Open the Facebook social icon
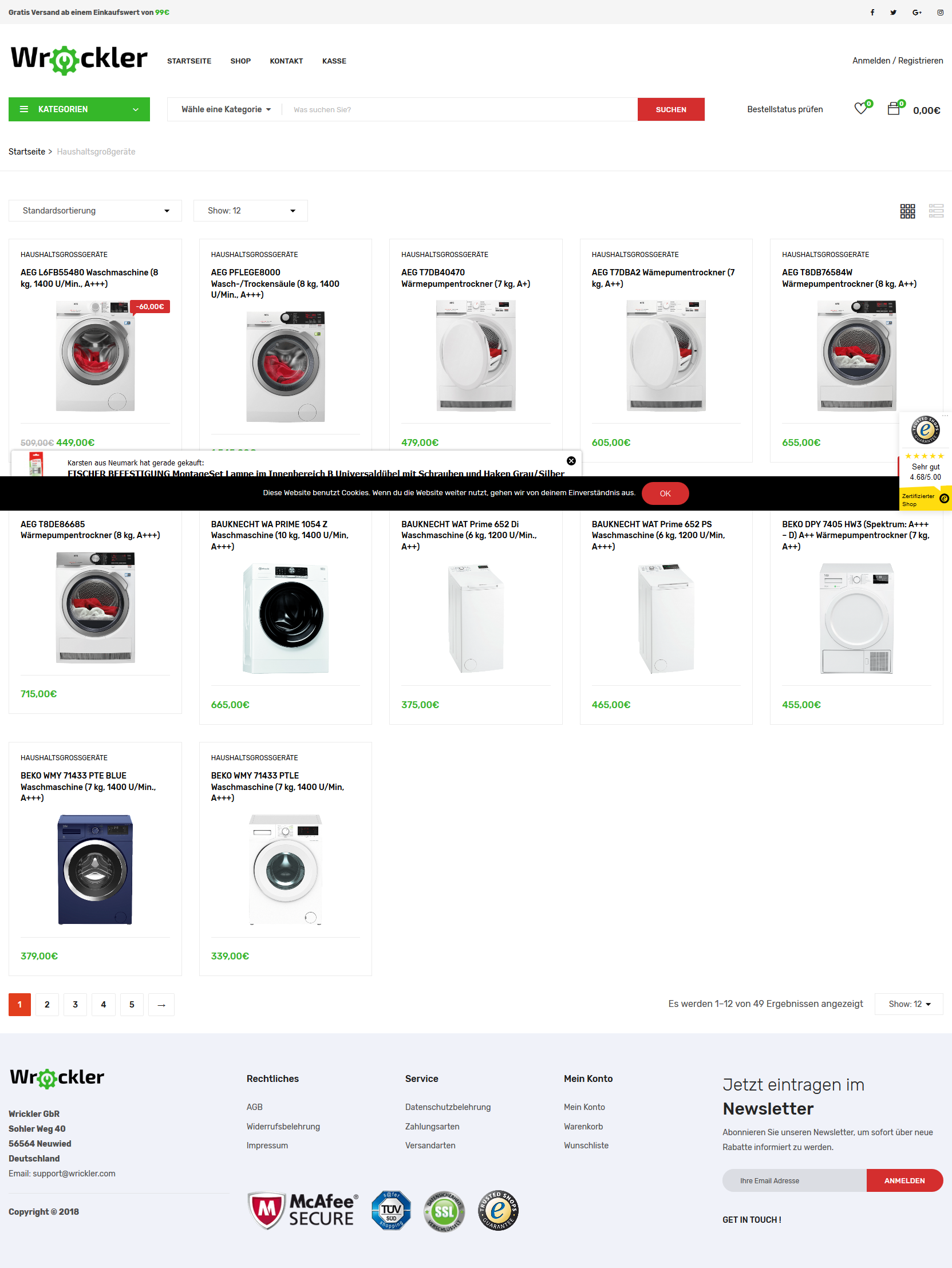 click(872, 12)
